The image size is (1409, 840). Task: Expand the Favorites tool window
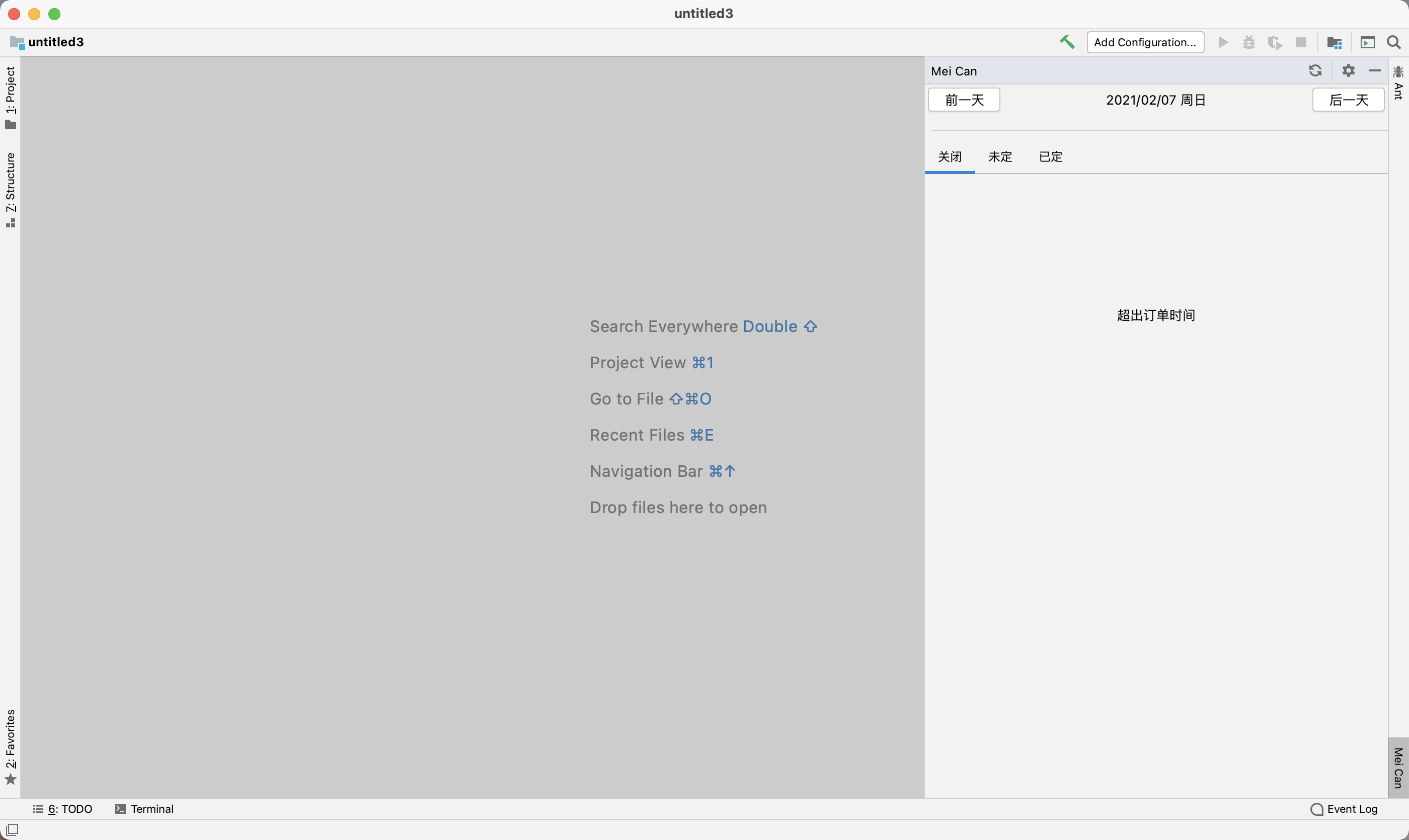10,747
